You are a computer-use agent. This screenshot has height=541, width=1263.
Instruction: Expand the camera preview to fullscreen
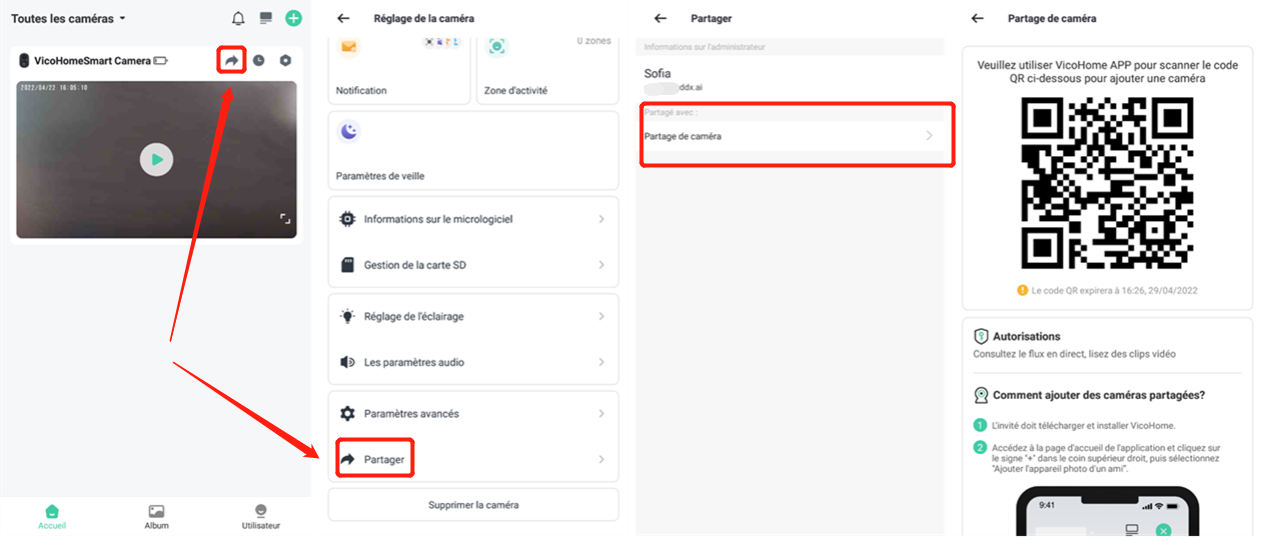(285, 219)
